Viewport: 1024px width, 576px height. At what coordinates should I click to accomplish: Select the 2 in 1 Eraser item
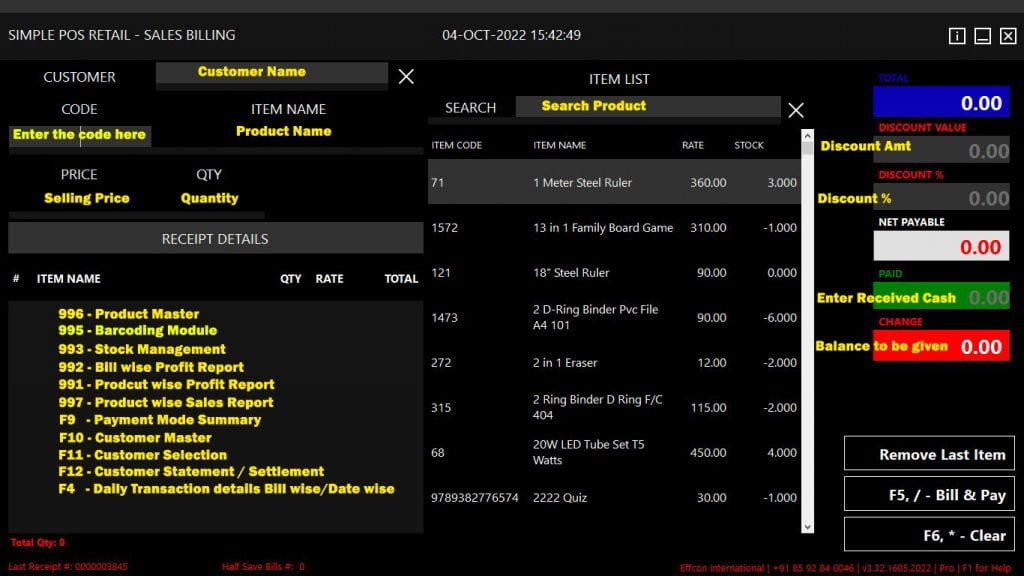pyautogui.click(x=614, y=363)
